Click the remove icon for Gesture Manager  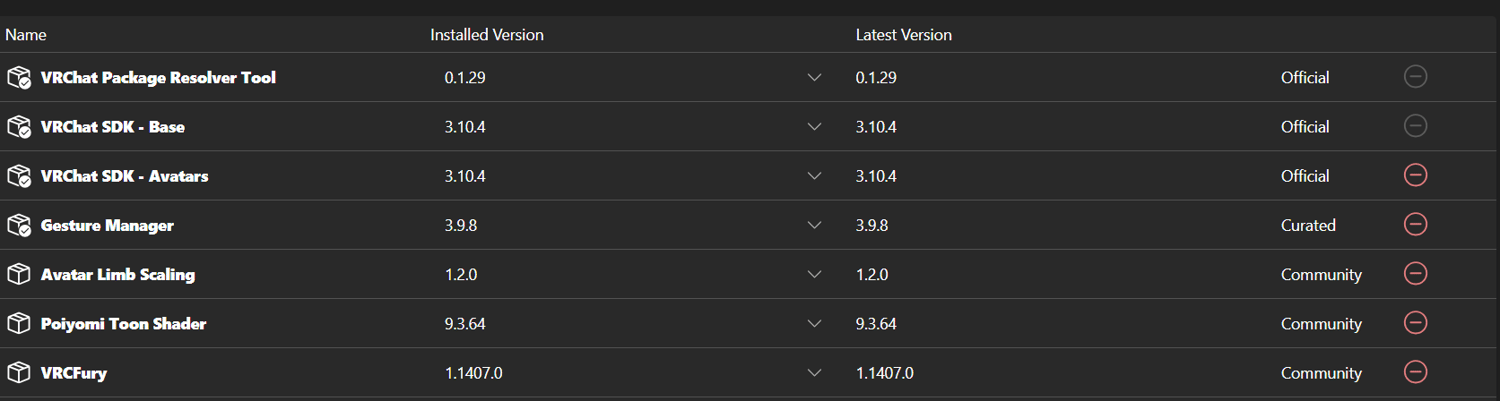click(x=1415, y=225)
